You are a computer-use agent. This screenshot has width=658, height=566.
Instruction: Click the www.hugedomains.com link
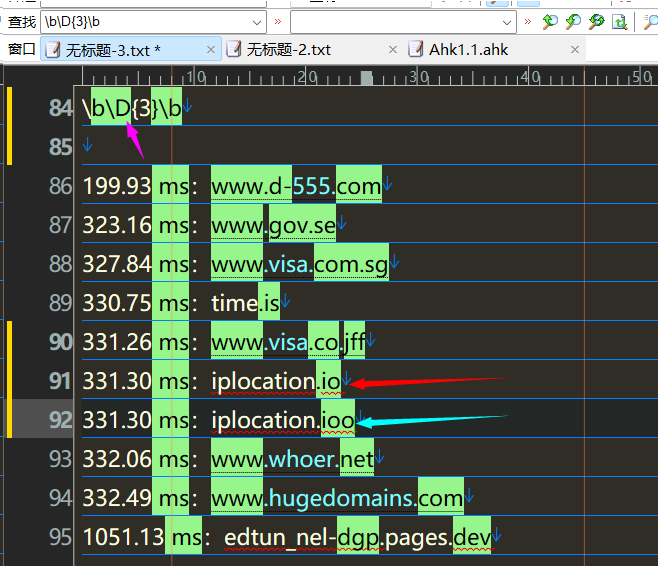[x=337, y=498]
